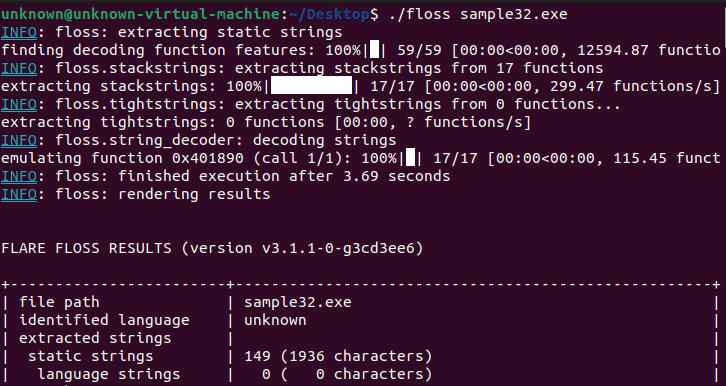Click the INFO label before 'finished execution'
The image size is (726, 386).
coord(19,176)
